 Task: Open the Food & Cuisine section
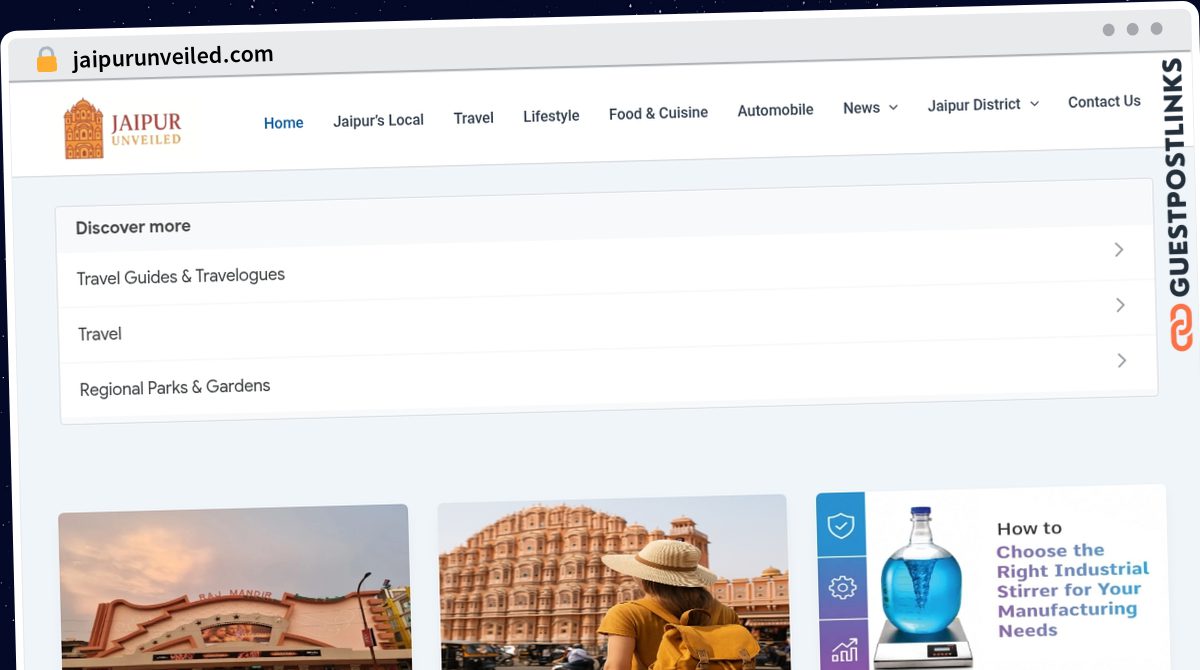click(x=658, y=113)
